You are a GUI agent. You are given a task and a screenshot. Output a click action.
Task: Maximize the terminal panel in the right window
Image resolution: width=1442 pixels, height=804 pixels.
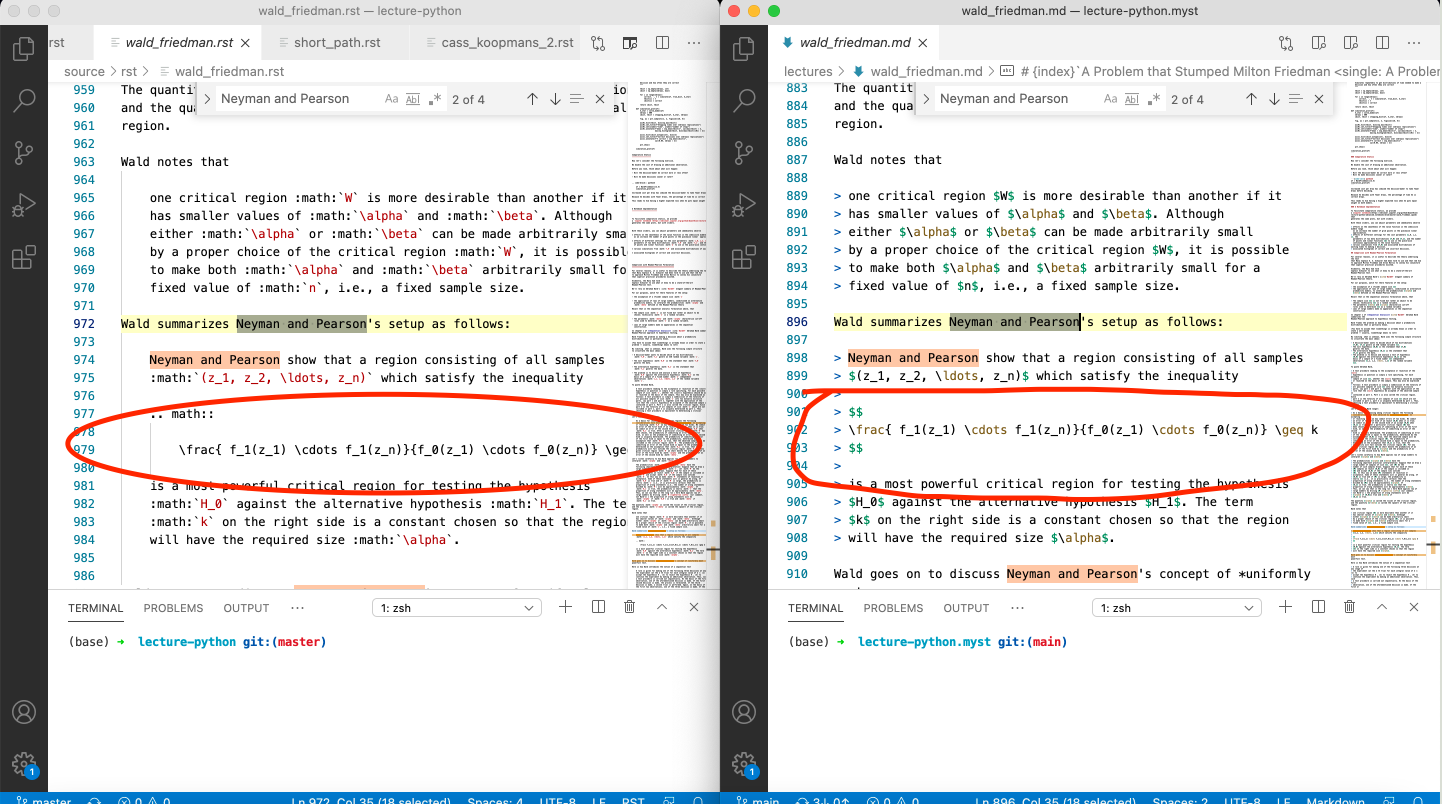(1382, 607)
